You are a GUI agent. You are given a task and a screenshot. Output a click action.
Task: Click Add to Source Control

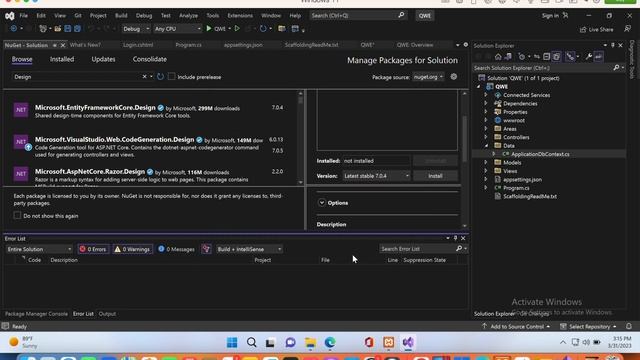click(x=516, y=326)
